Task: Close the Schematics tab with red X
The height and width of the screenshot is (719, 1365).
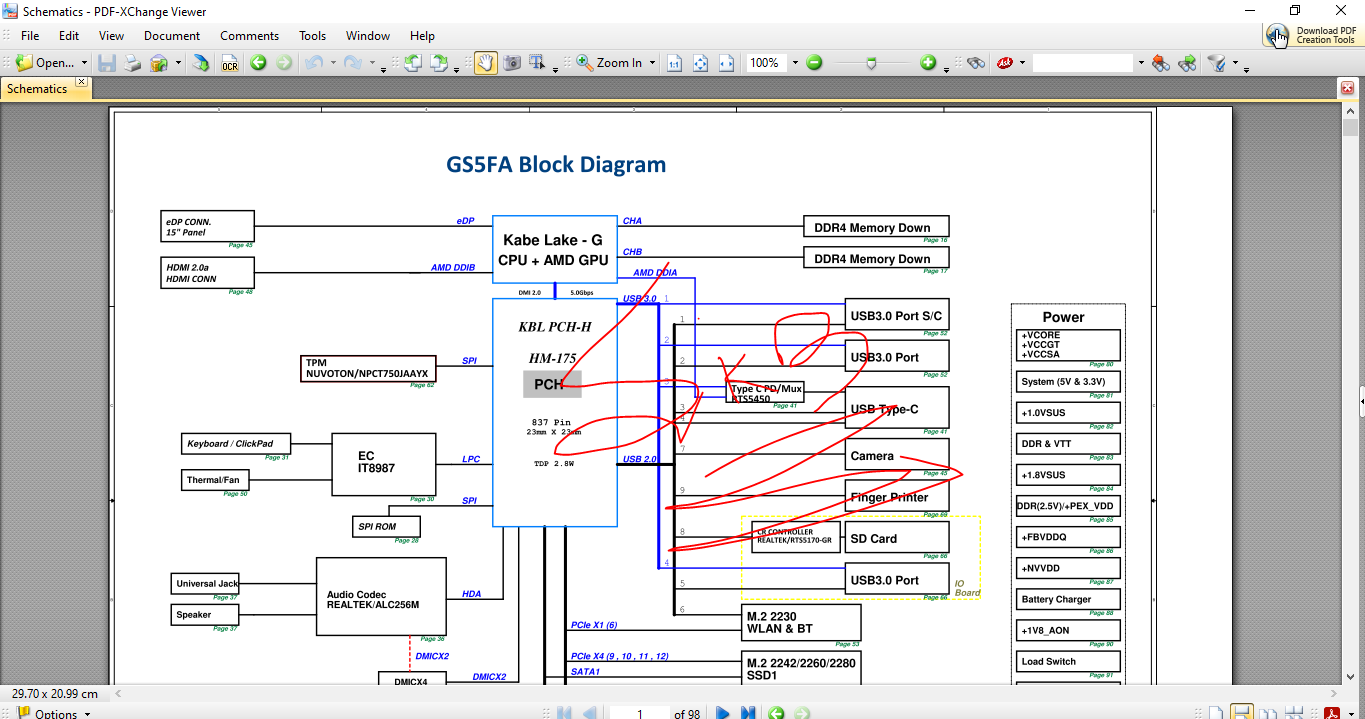Action: point(1347,88)
